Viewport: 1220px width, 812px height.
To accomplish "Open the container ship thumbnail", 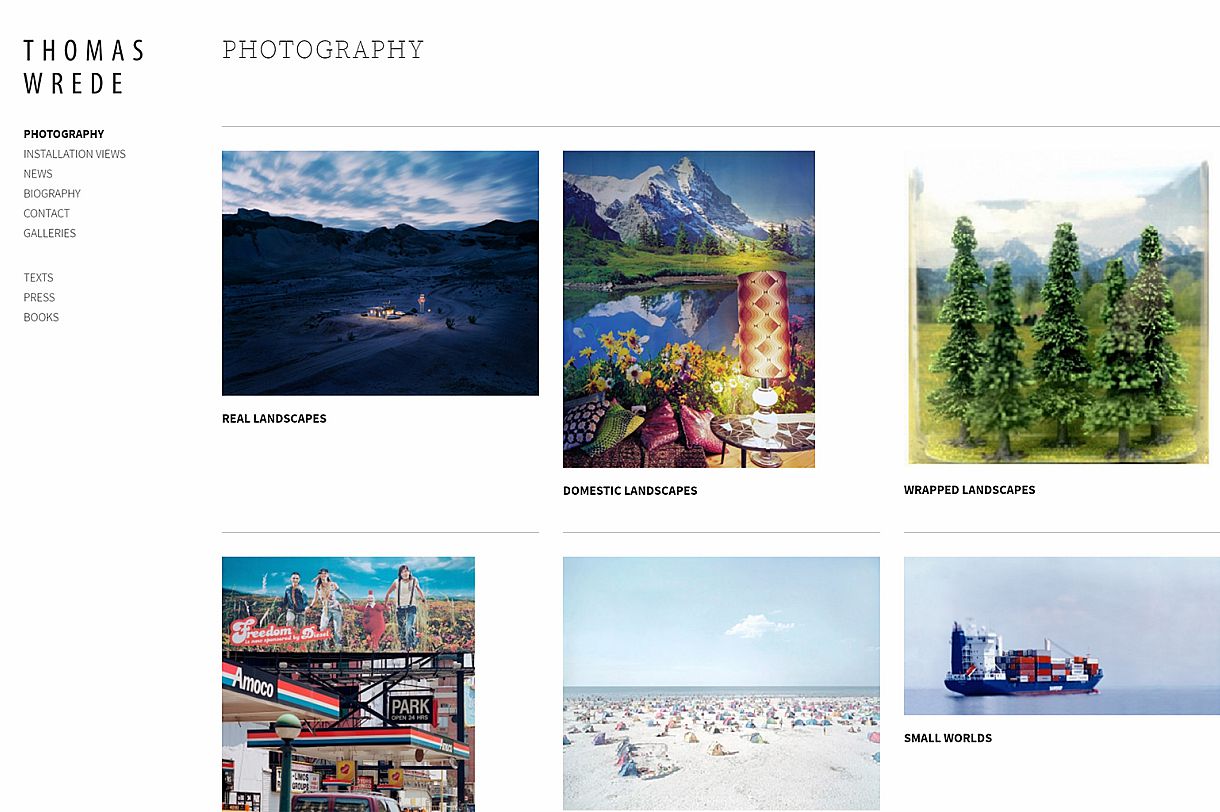I will tap(1062, 636).
